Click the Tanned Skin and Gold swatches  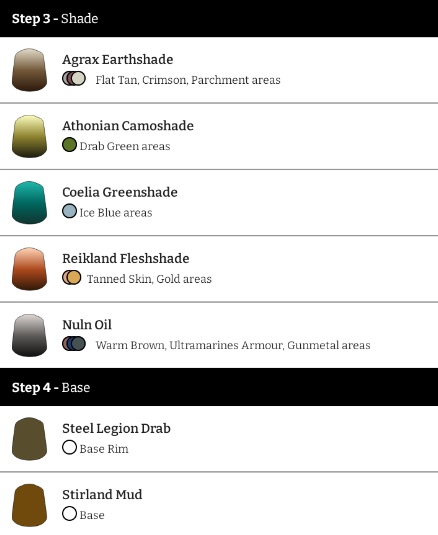pyautogui.click(x=72, y=277)
